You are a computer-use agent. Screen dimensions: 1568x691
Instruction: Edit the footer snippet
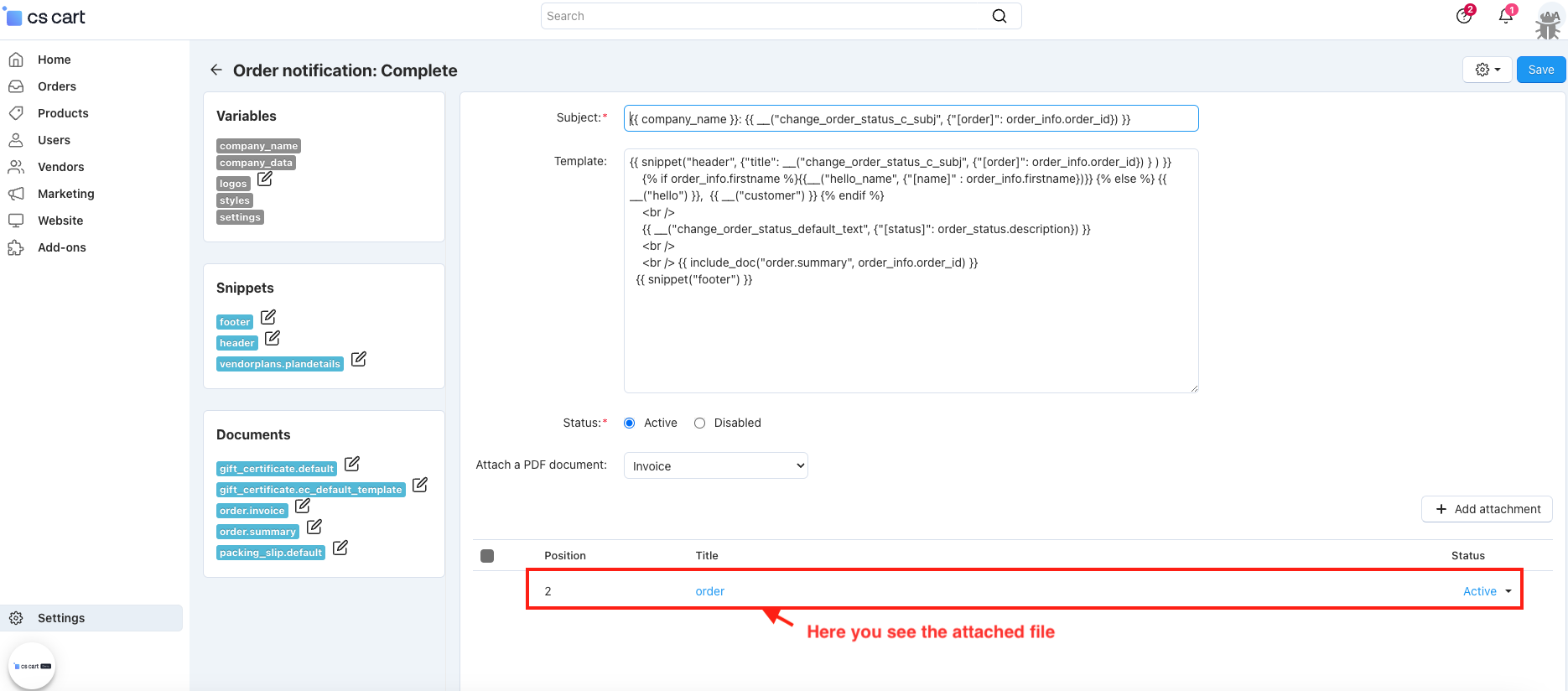tap(268, 317)
